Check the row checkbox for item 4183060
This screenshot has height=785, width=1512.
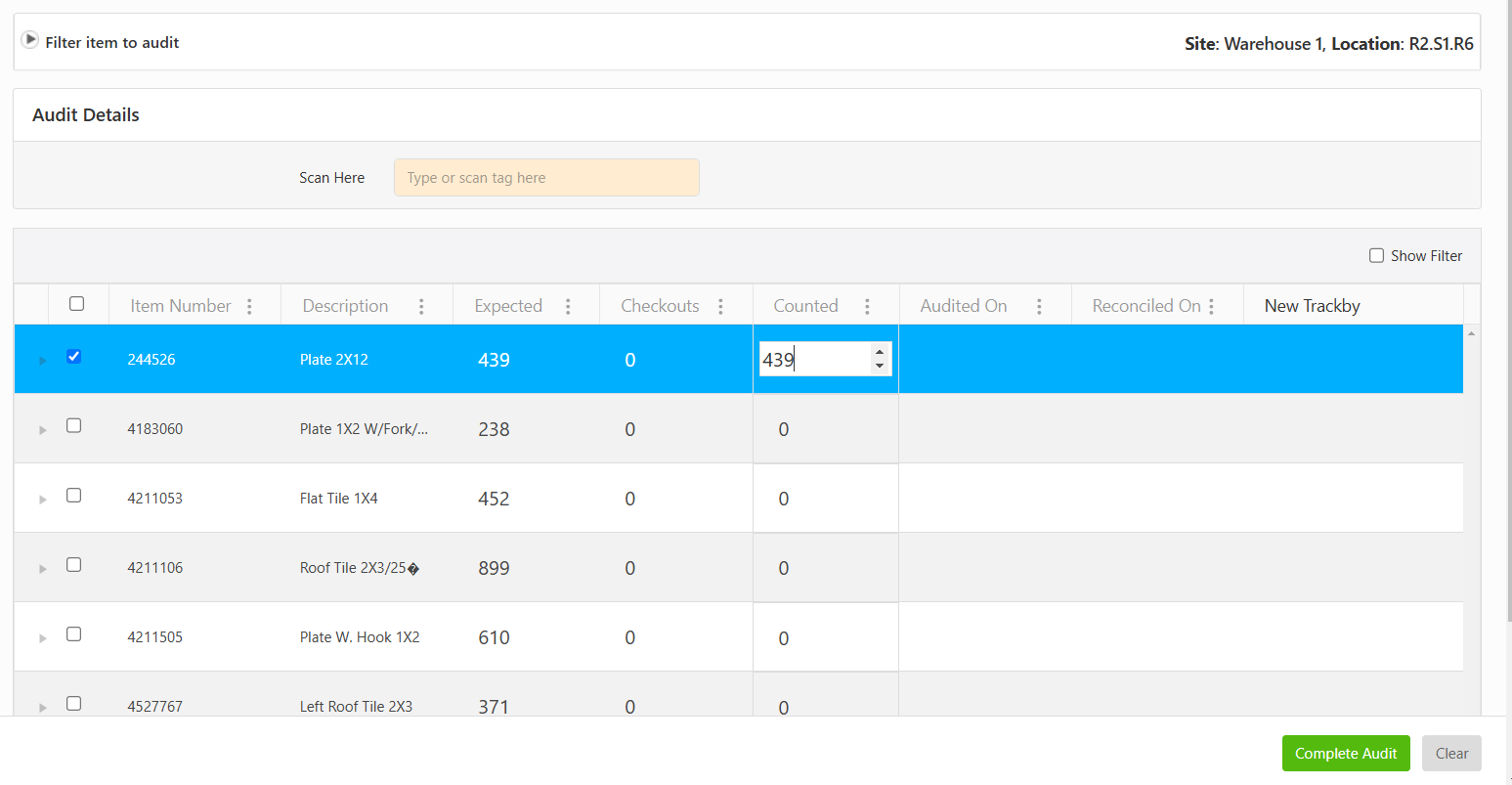click(x=73, y=425)
